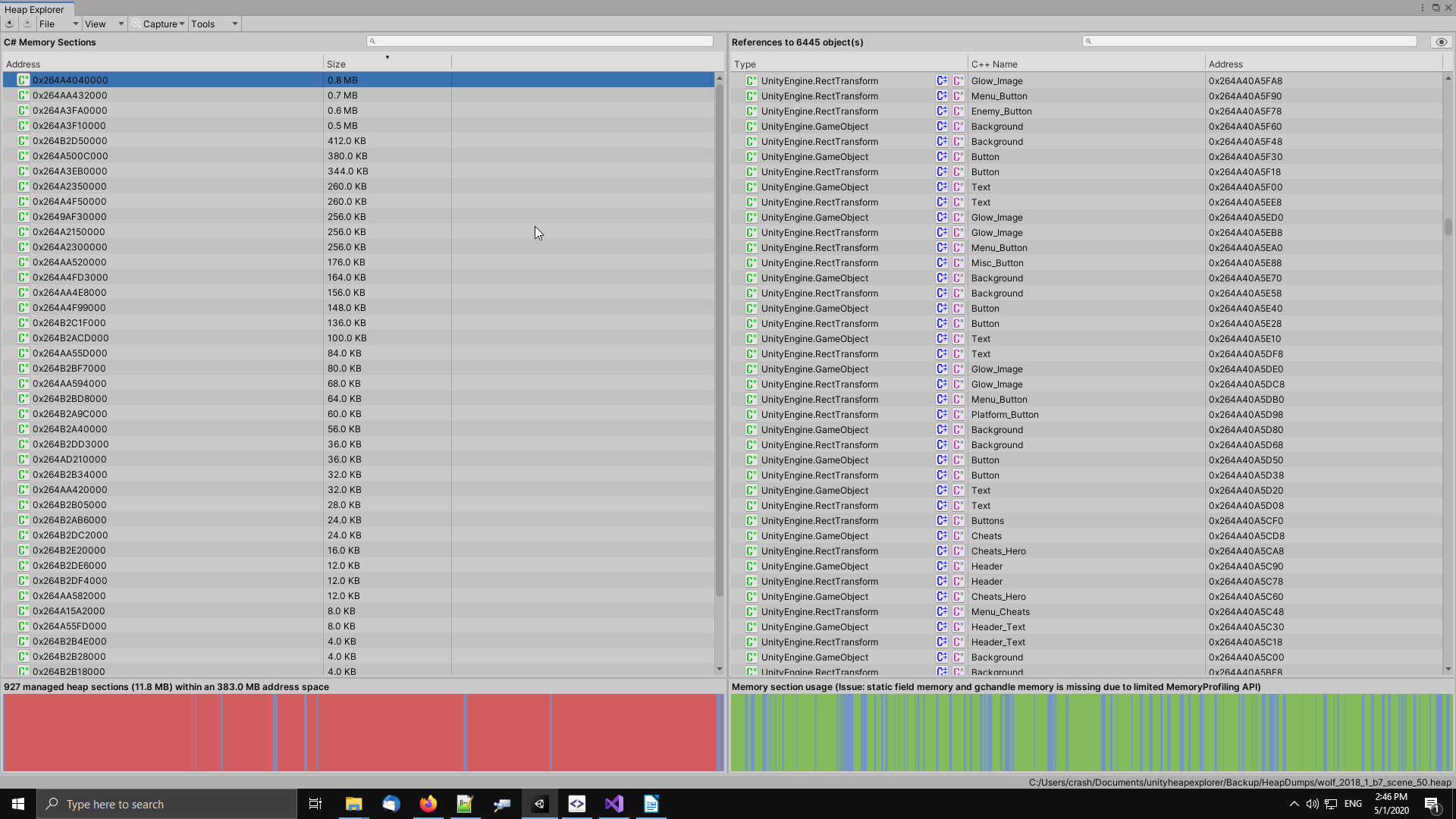Click the References panel search field
This screenshot has width=1456, height=819.
[1250, 41]
